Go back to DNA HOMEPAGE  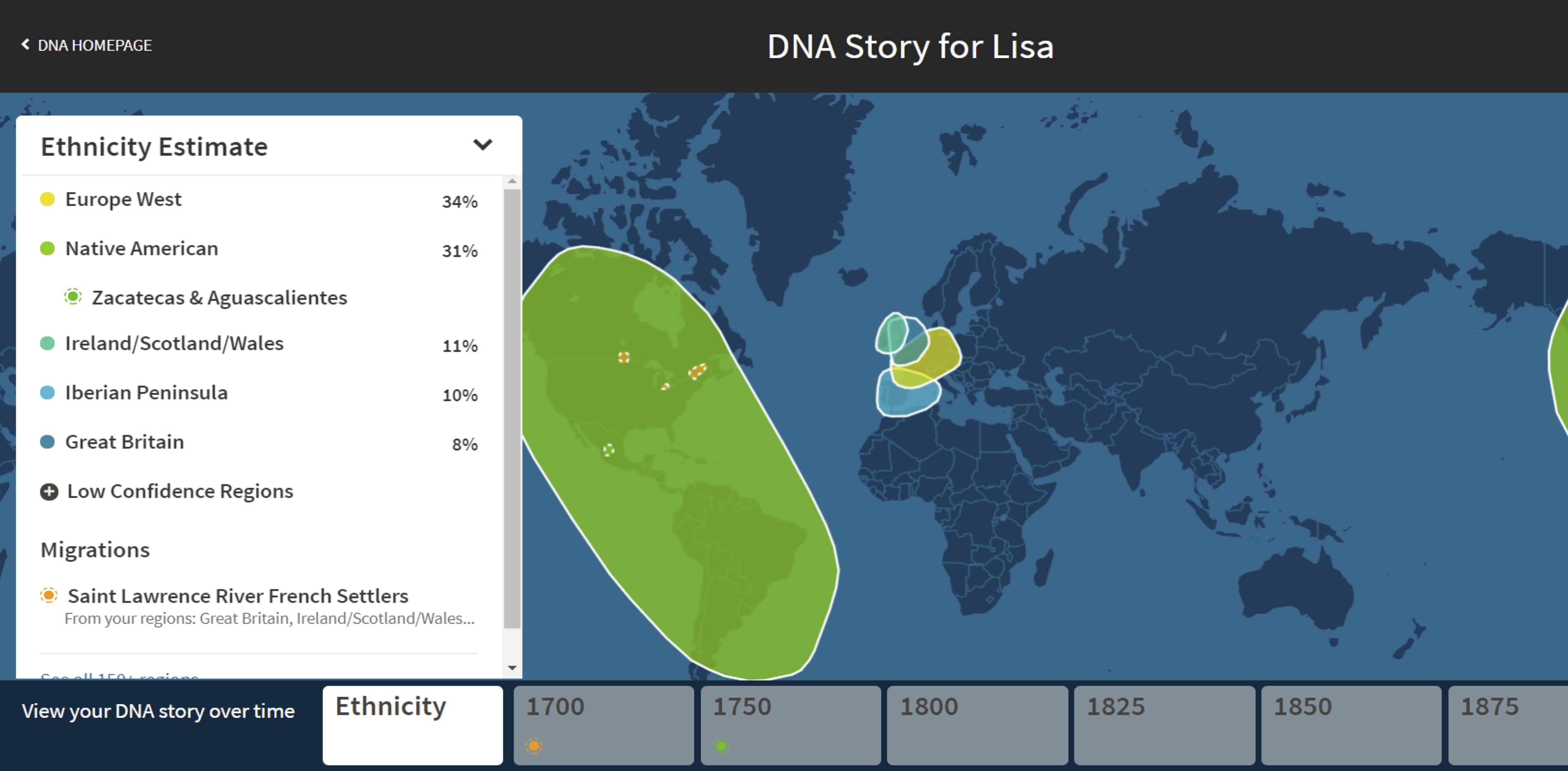click(95, 45)
